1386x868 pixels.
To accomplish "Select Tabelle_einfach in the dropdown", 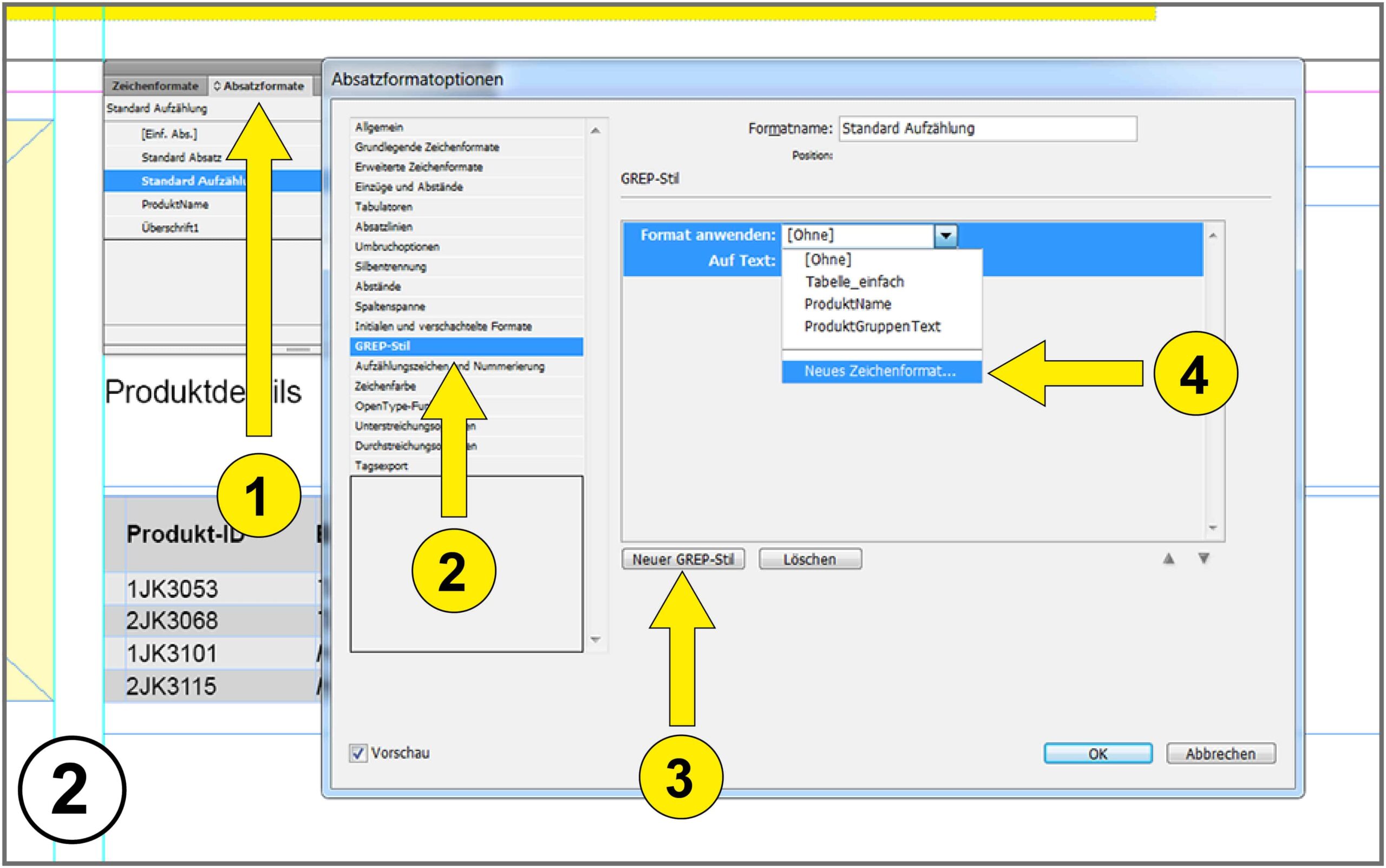I will click(x=854, y=282).
